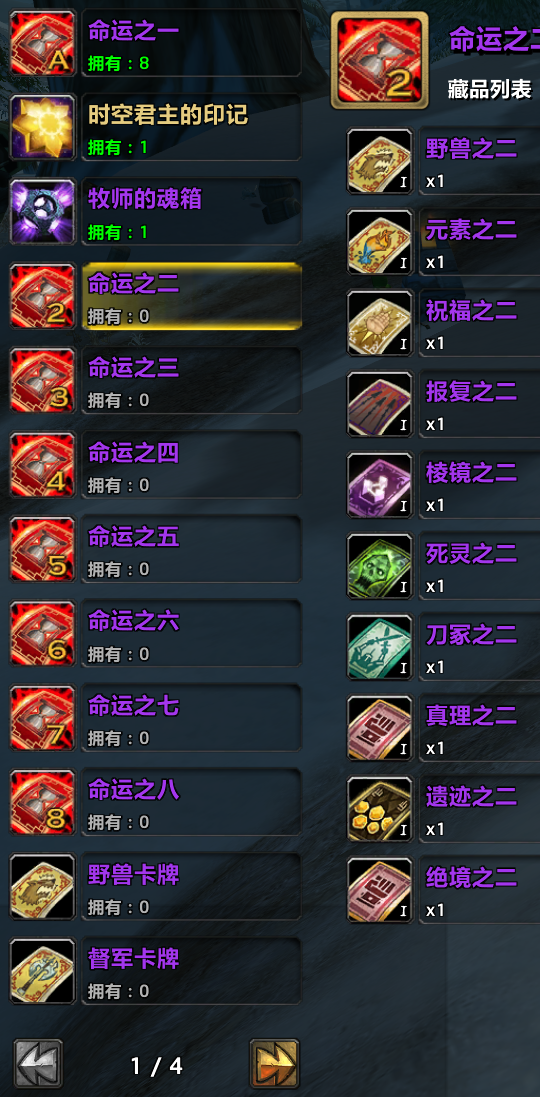
Task: Go to previous page with gray arrow
Action: (x=38, y=1064)
